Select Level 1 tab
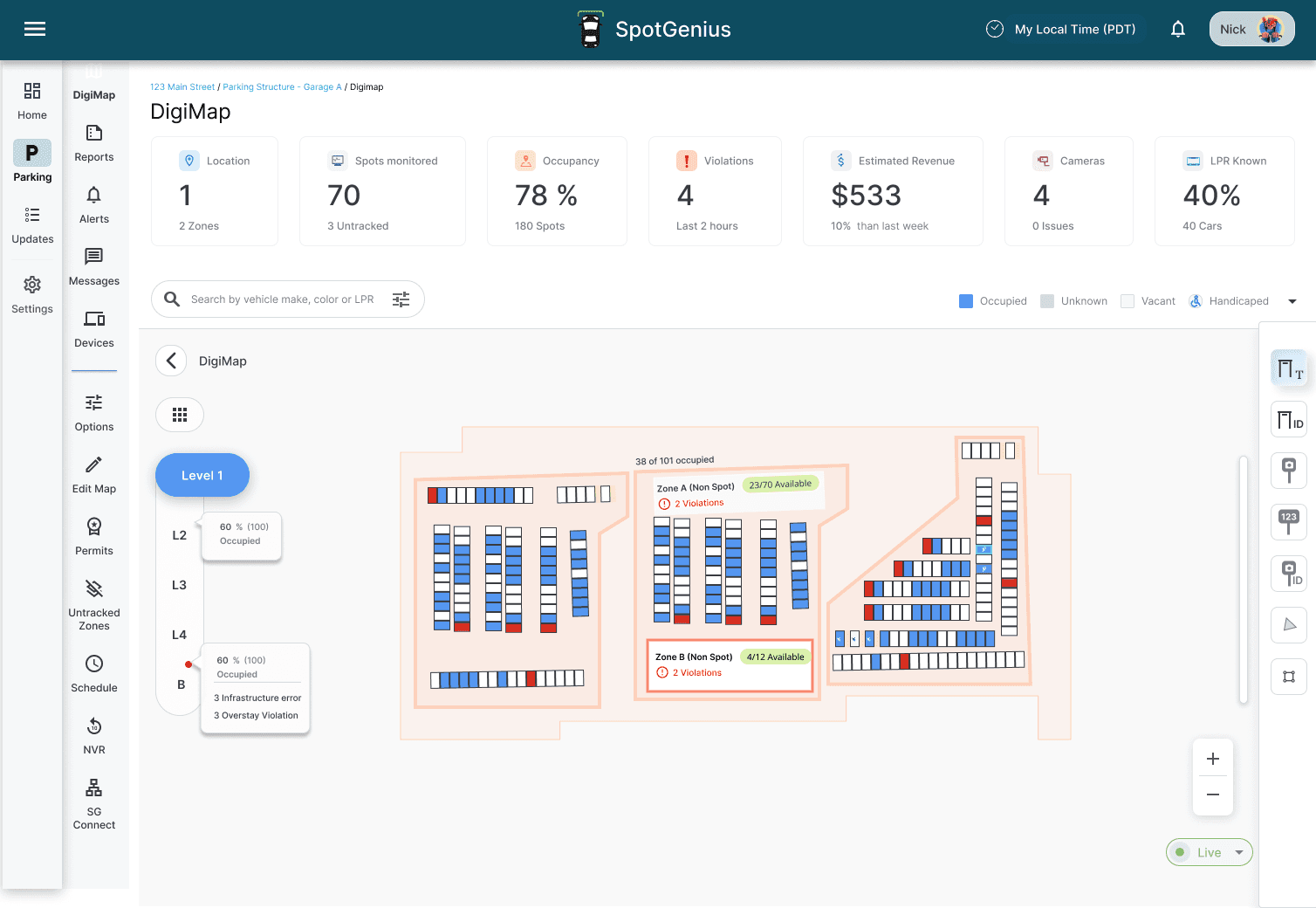Viewport: 1316px width, 908px height. pos(202,475)
